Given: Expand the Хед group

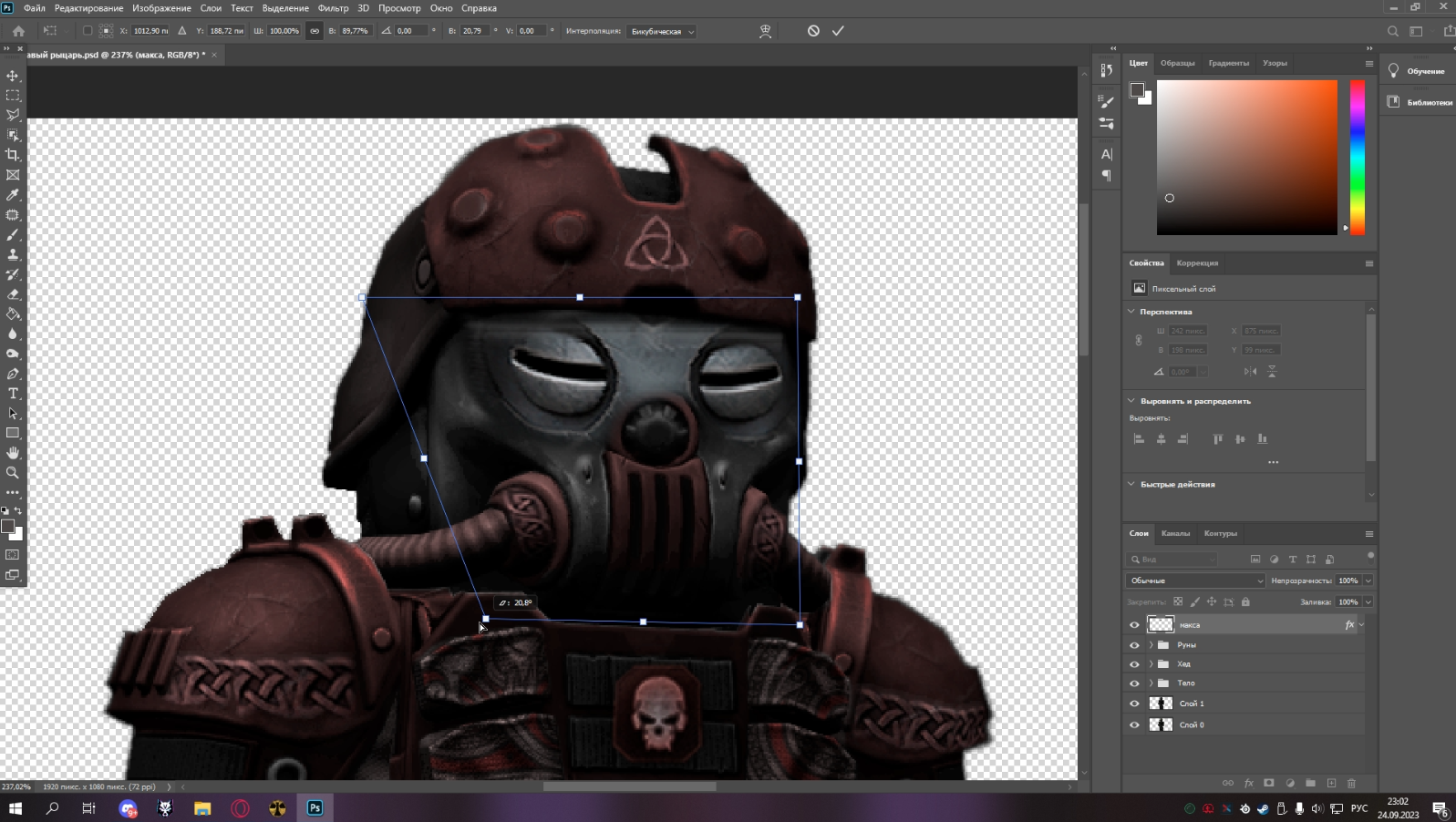Looking at the screenshot, I should point(1151,664).
